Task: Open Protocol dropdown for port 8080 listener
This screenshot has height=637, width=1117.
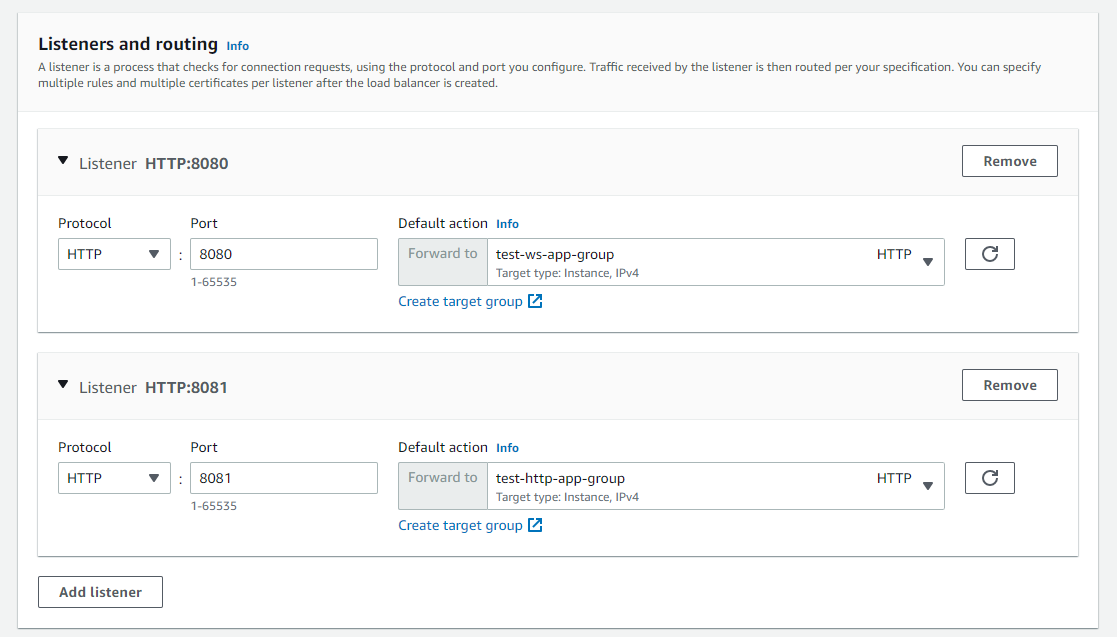Action: coord(112,254)
